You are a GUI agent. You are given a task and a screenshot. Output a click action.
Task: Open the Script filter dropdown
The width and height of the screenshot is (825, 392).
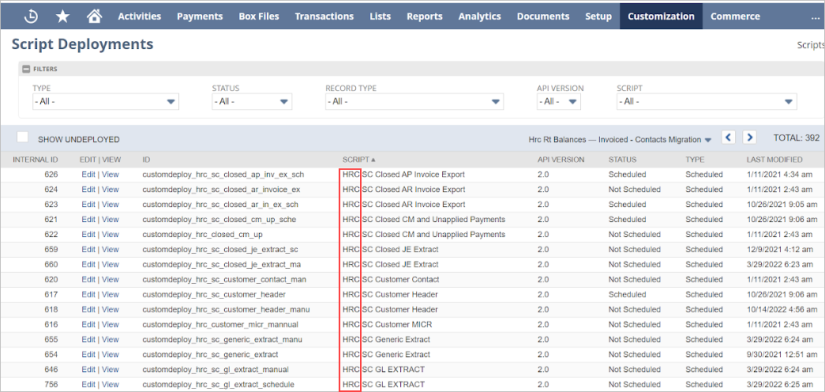pyautogui.click(x=707, y=102)
